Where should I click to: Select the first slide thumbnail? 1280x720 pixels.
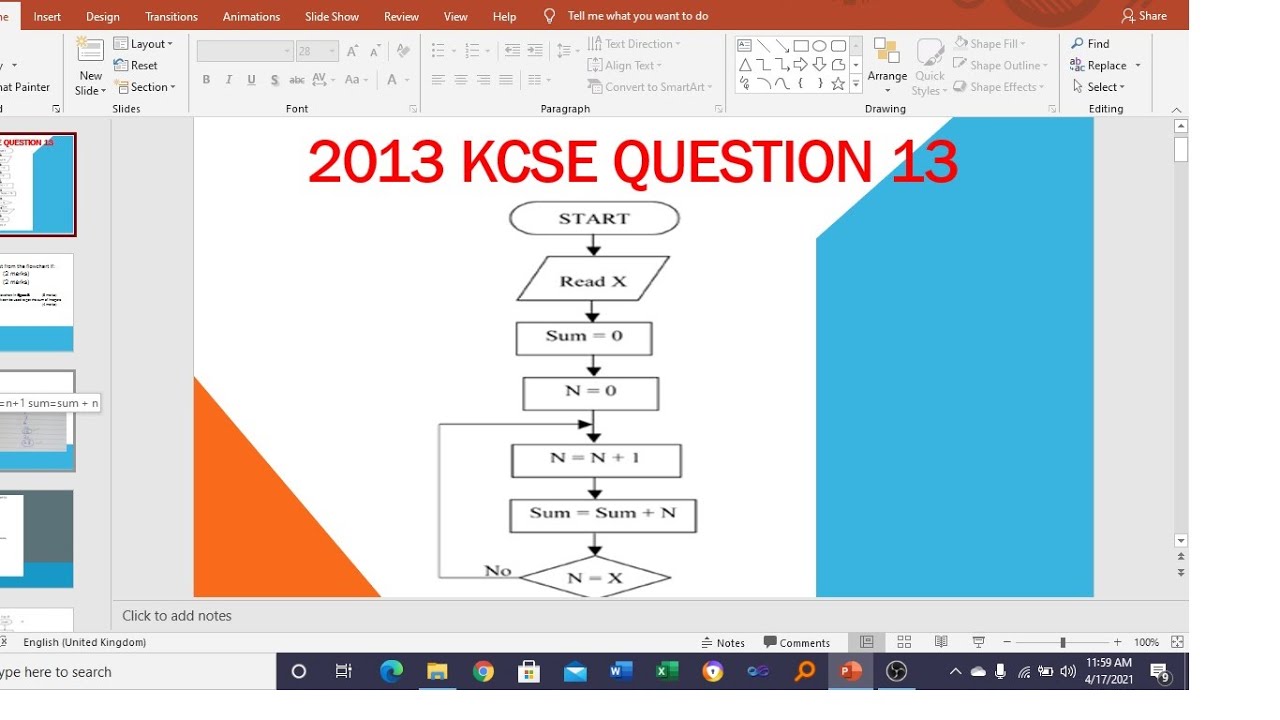click(x=37, y=185)
